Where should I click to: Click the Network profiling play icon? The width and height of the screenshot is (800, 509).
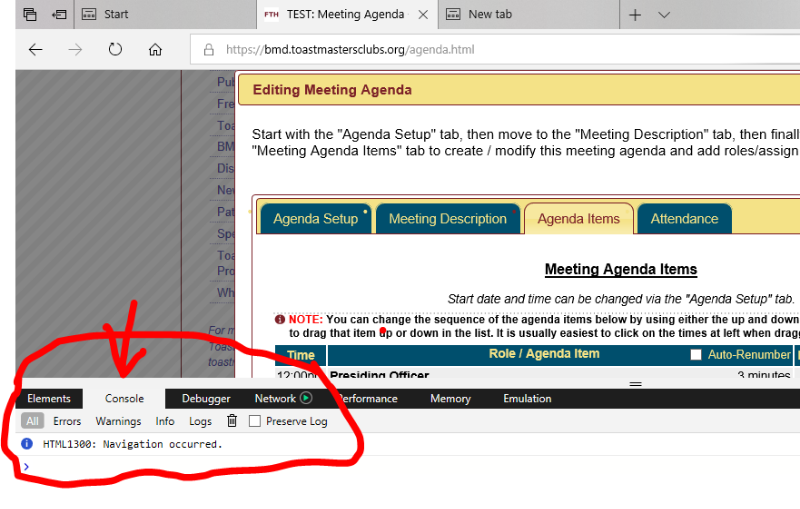pyautogui.click(x=306, y=398)
